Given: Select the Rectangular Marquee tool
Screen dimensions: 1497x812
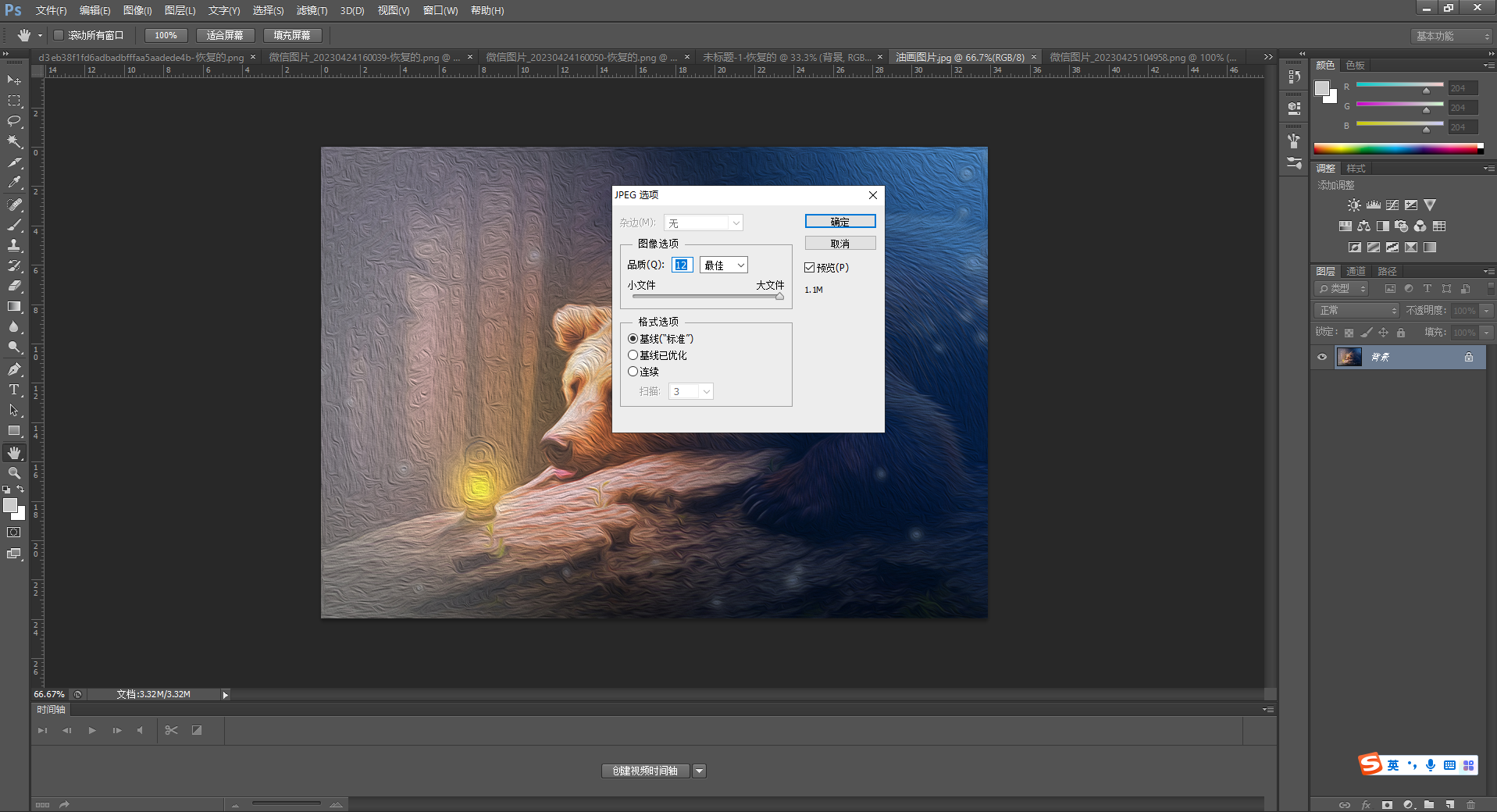Looking at the screenshot, I should pos(14,101).
